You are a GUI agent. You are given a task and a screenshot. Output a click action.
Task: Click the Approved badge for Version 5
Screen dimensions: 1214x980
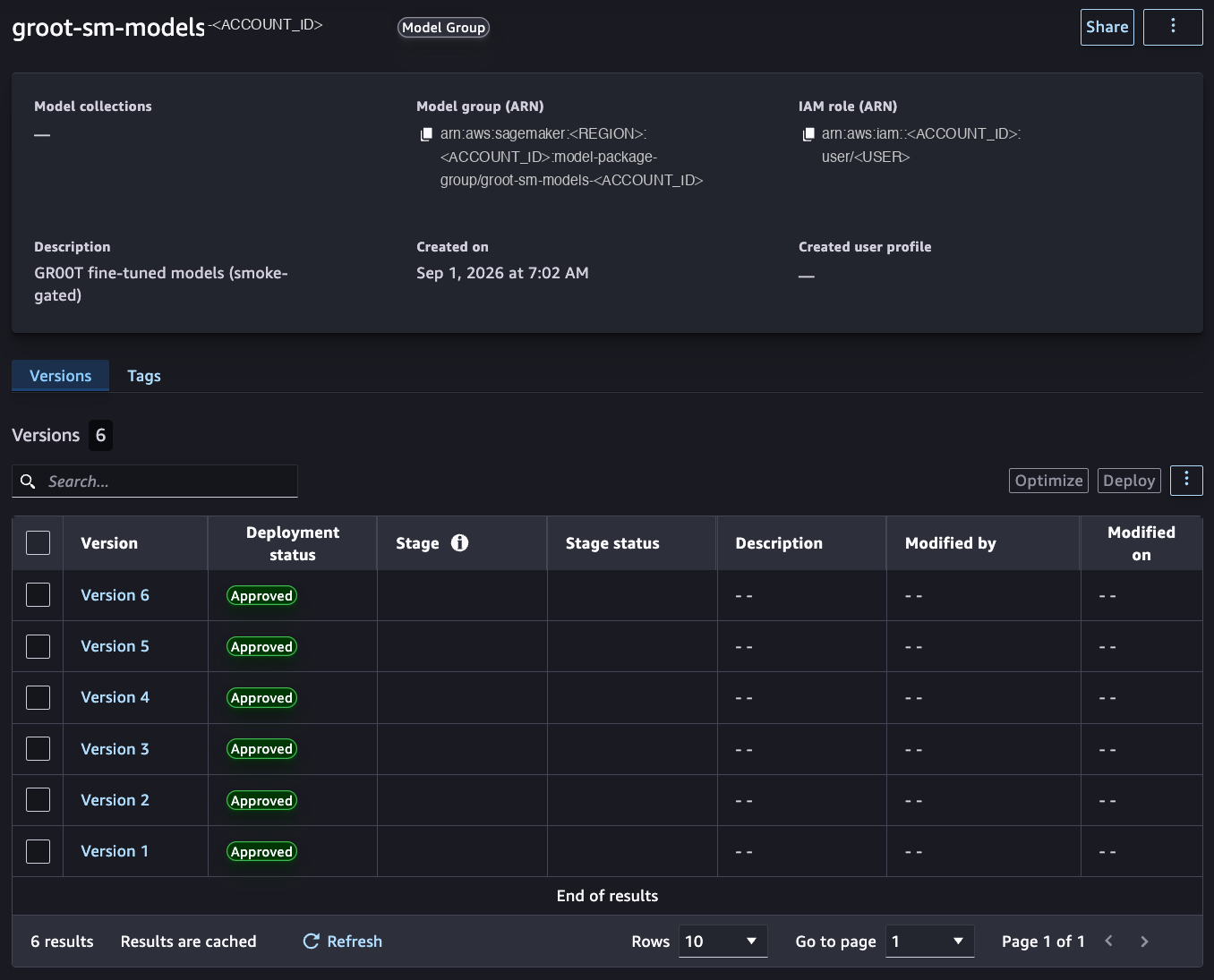(261, 647)
